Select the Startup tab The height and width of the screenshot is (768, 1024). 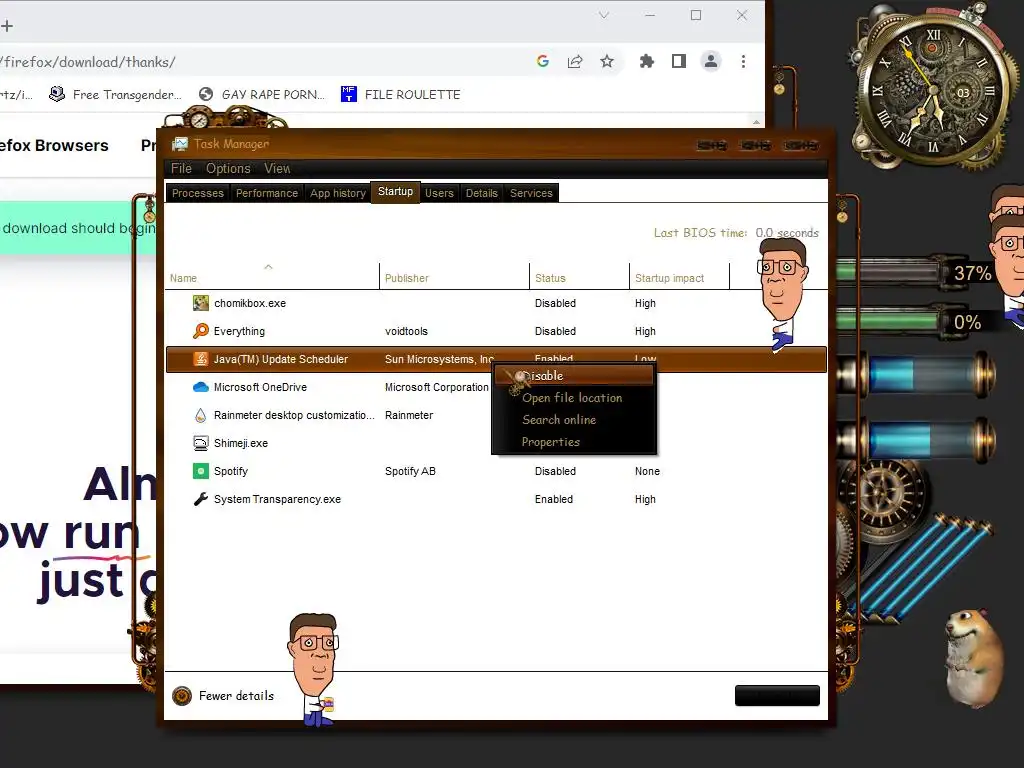[396, 192]
